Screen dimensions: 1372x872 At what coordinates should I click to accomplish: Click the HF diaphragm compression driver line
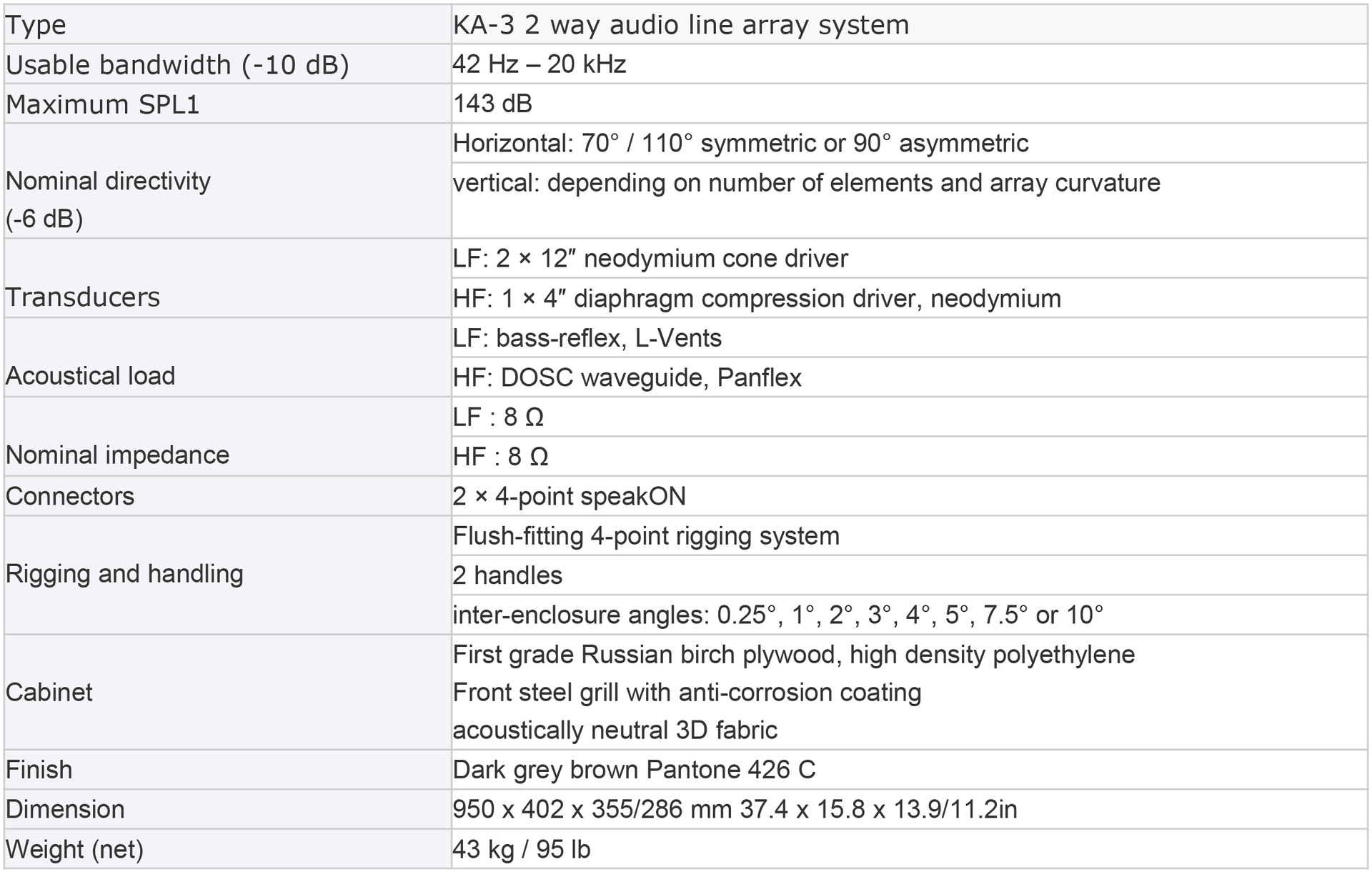point(757,299)
